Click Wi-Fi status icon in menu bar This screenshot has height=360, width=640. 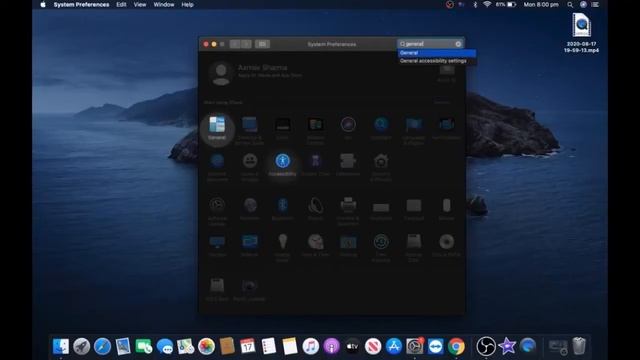487,4
